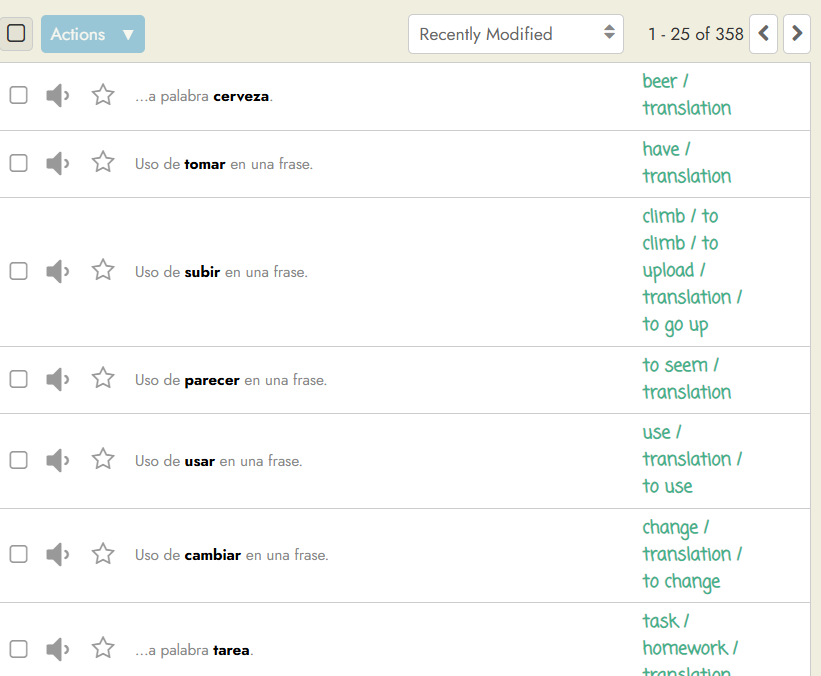Open the 'beer / translation' link
821x676 pixels.
click(x=686, y=95)
